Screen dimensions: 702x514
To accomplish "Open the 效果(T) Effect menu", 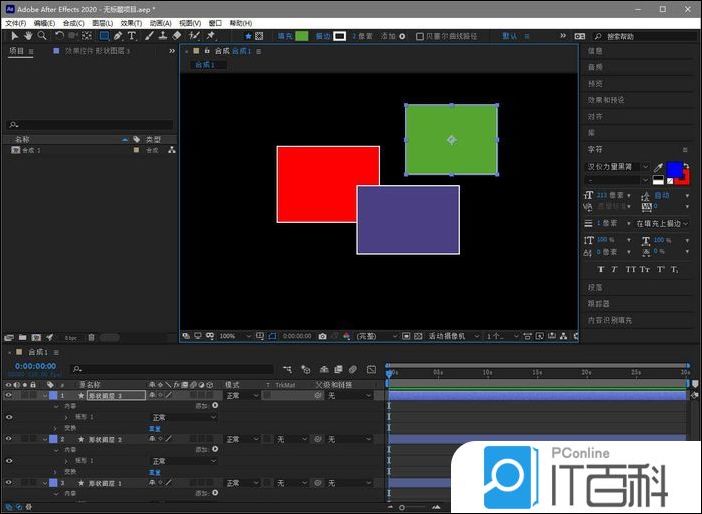I will 131,22.
